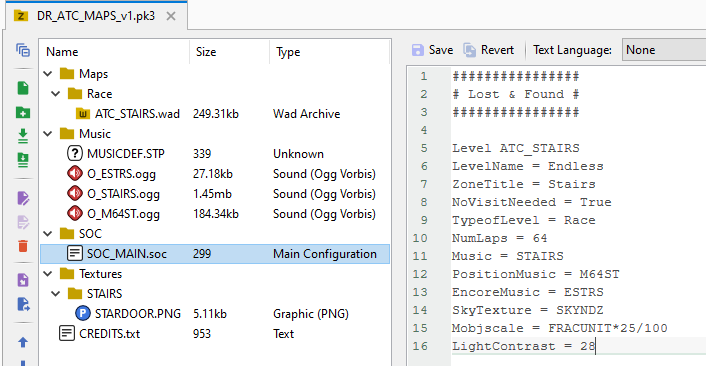Click the 1.45mb size value
706x366 pixels.
(212, 194)
